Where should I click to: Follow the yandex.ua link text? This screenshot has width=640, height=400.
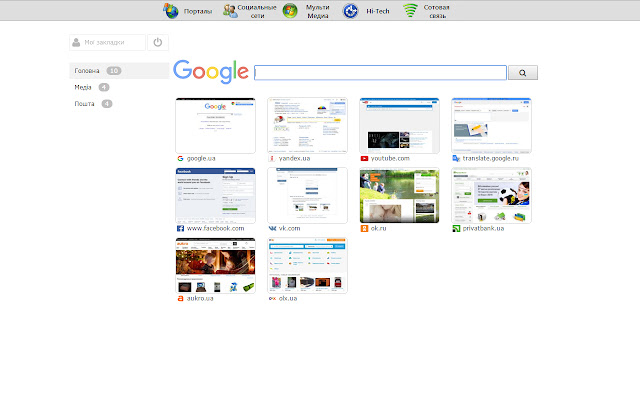point(294,158)
